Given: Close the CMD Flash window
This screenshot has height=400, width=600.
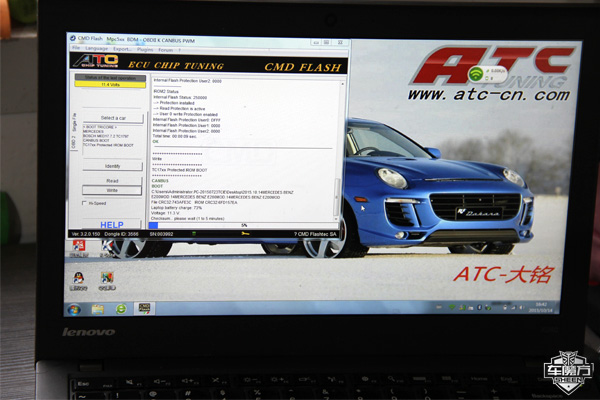Looking at the screenshot, I should [x=340, y=42].
